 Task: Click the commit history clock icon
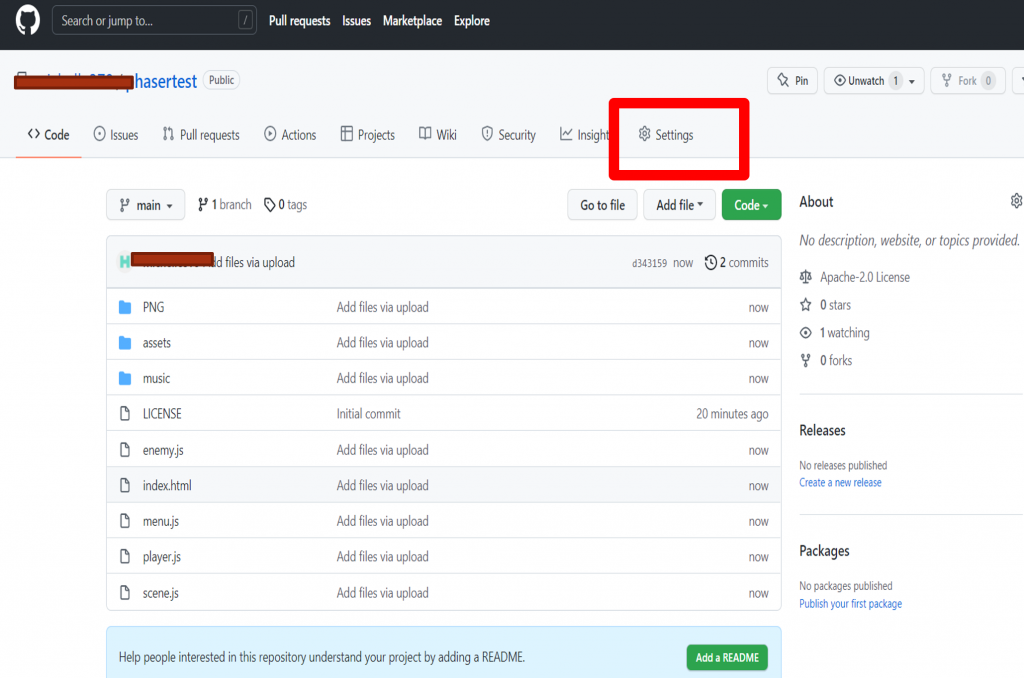pos(711,263)
